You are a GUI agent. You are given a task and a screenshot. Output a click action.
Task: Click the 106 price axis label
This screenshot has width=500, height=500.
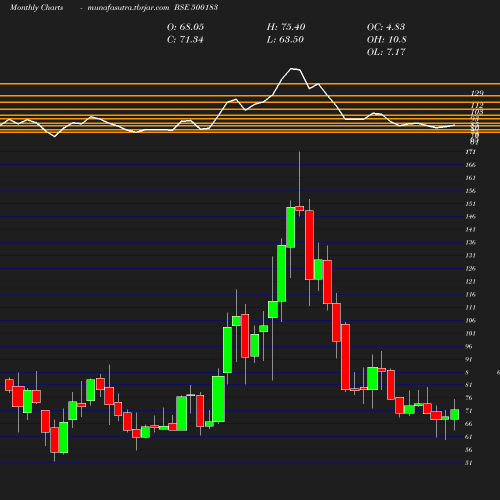click(470, 320)
